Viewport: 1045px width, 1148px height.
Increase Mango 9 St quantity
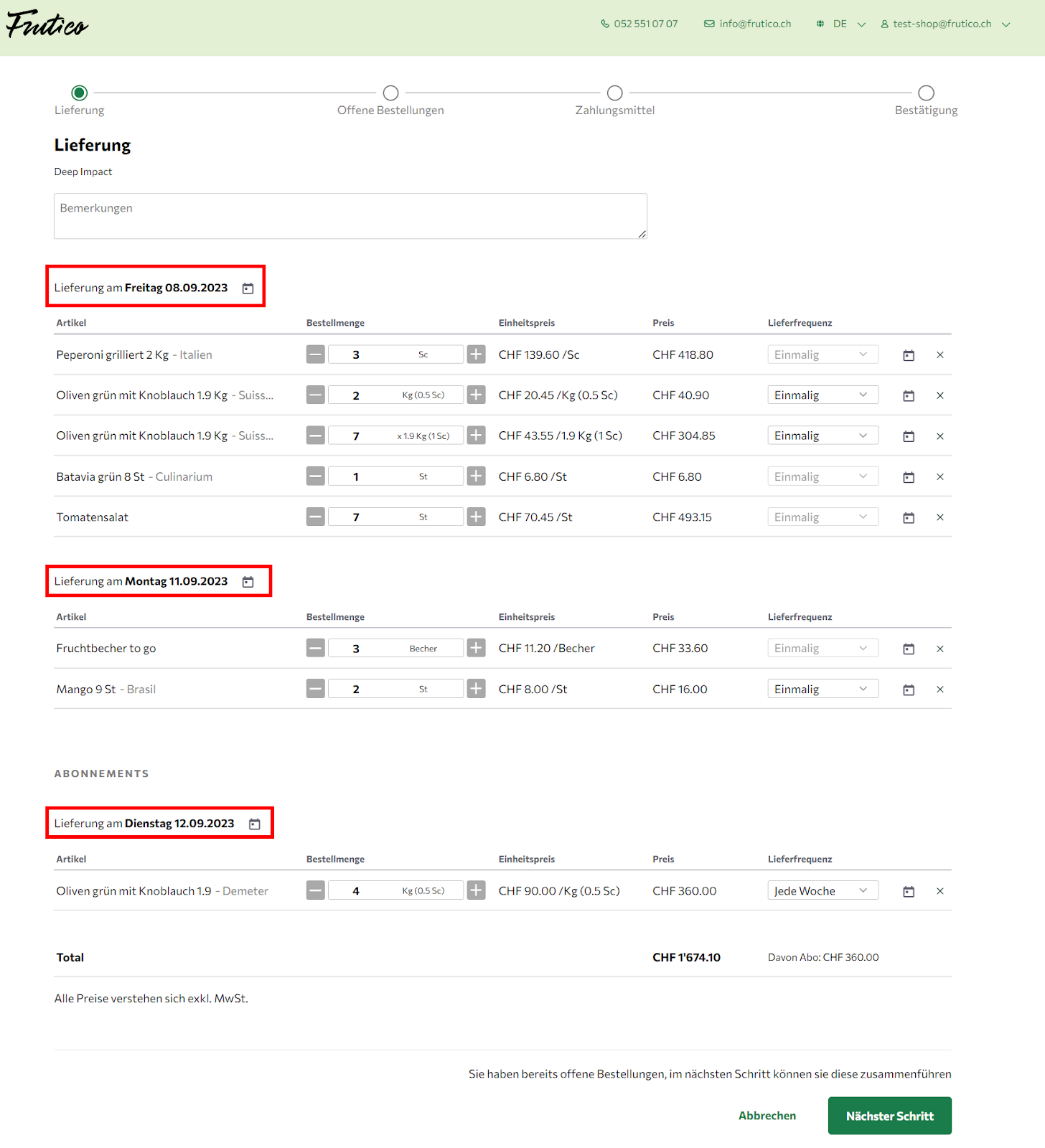tap(476, 689)
